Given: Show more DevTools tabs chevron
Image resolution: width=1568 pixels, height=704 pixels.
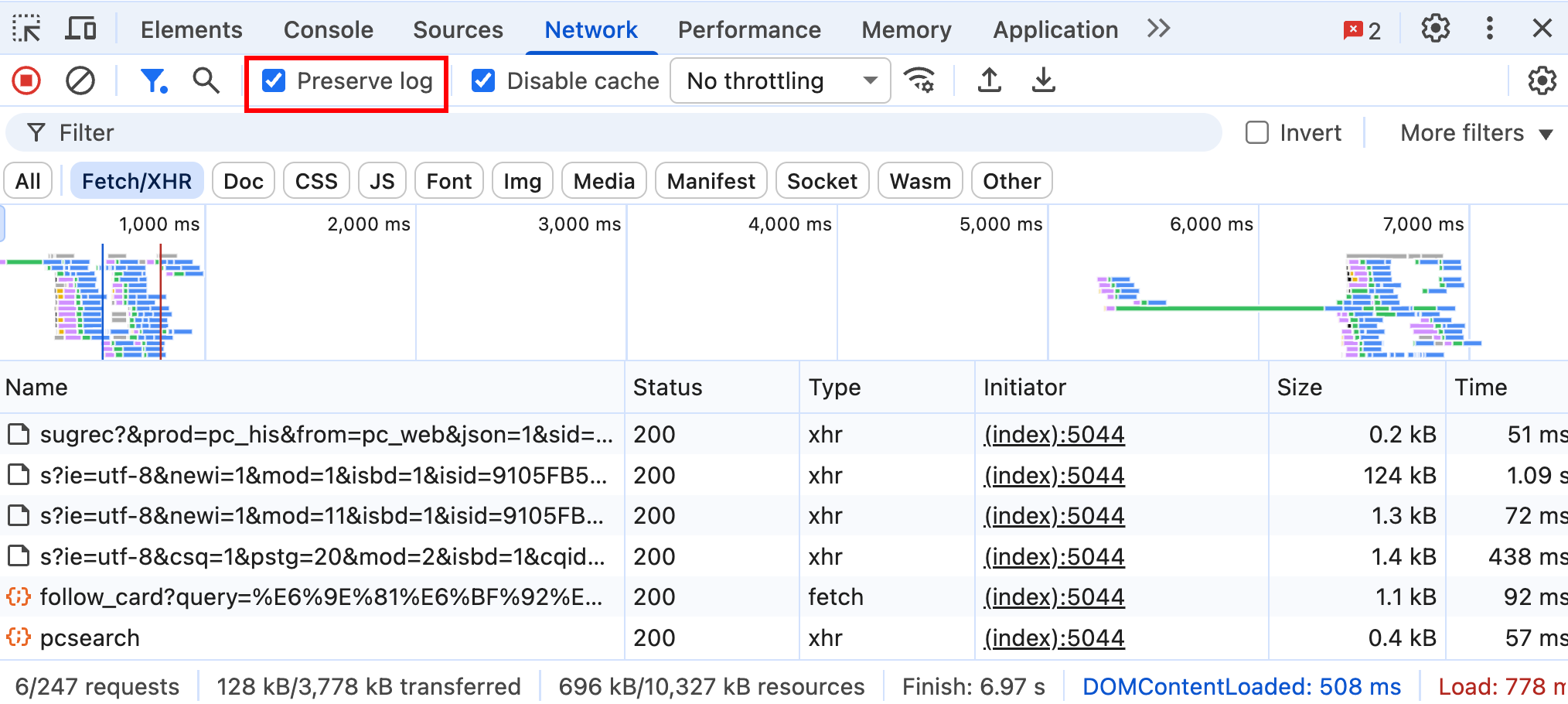Looking at the screenshot, I should tap(1158, 29).
